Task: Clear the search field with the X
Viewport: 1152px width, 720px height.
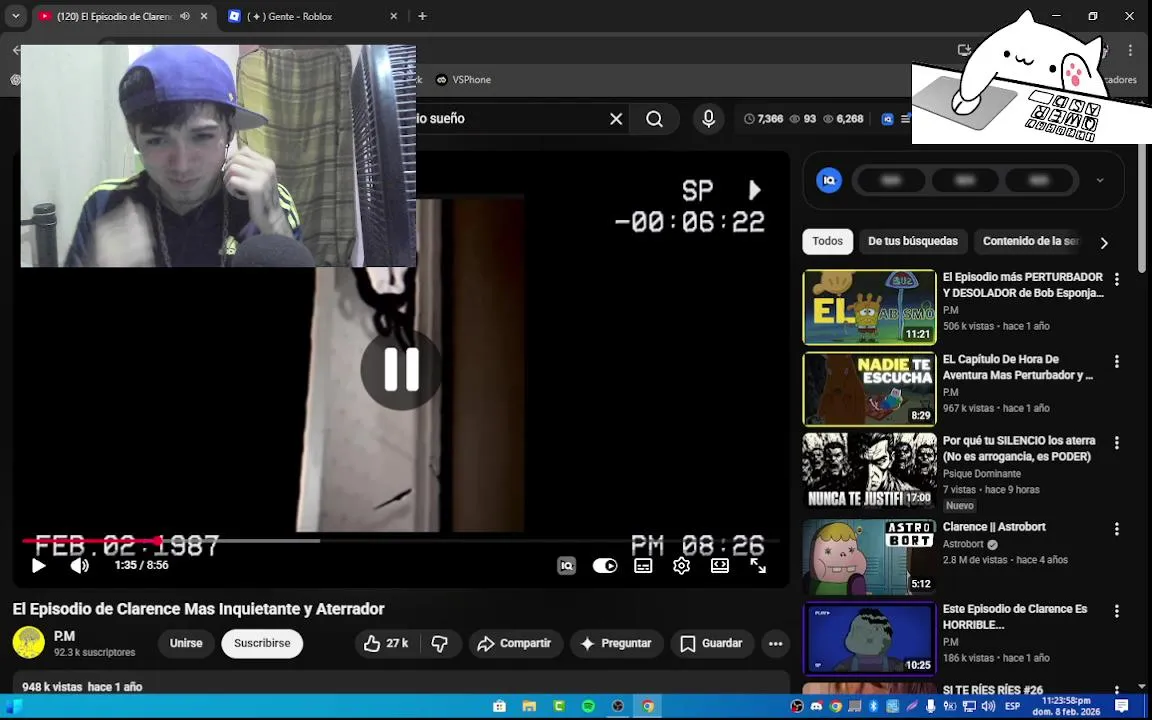Action: pos(616,119)
